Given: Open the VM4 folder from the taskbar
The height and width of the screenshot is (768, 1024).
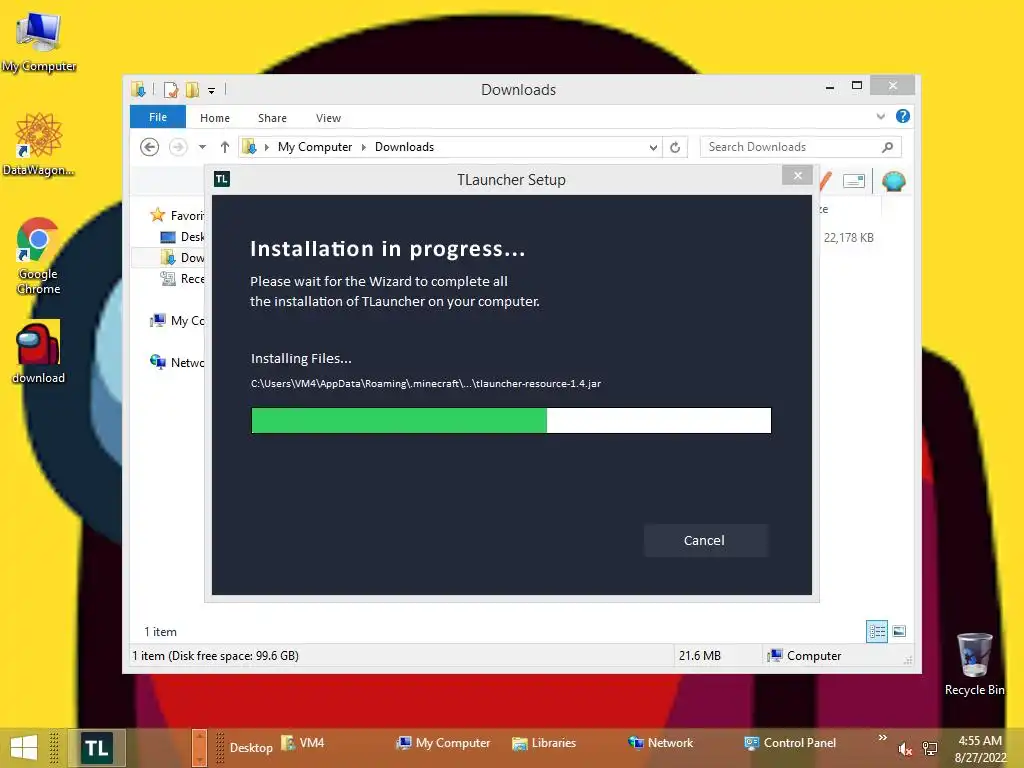Looking at the screenshot, I should [x=303, y=743].
